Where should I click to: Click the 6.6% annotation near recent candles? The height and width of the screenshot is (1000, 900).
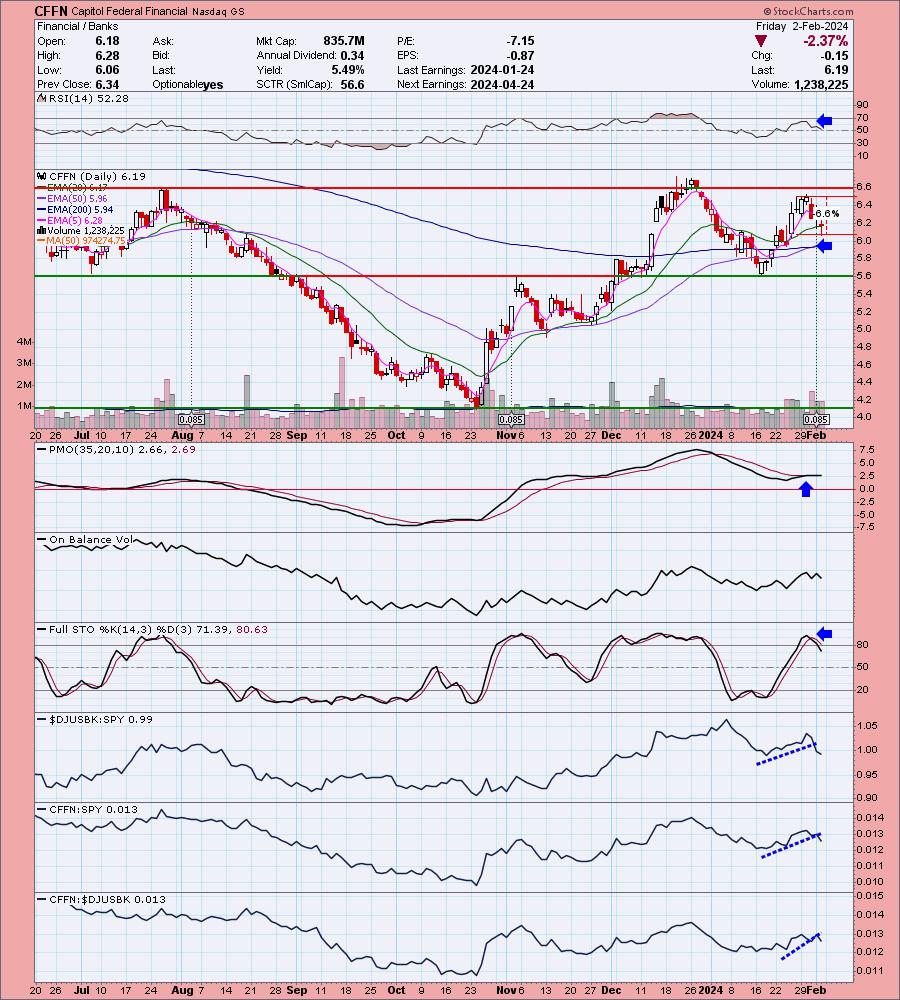(x=827, y=213)
